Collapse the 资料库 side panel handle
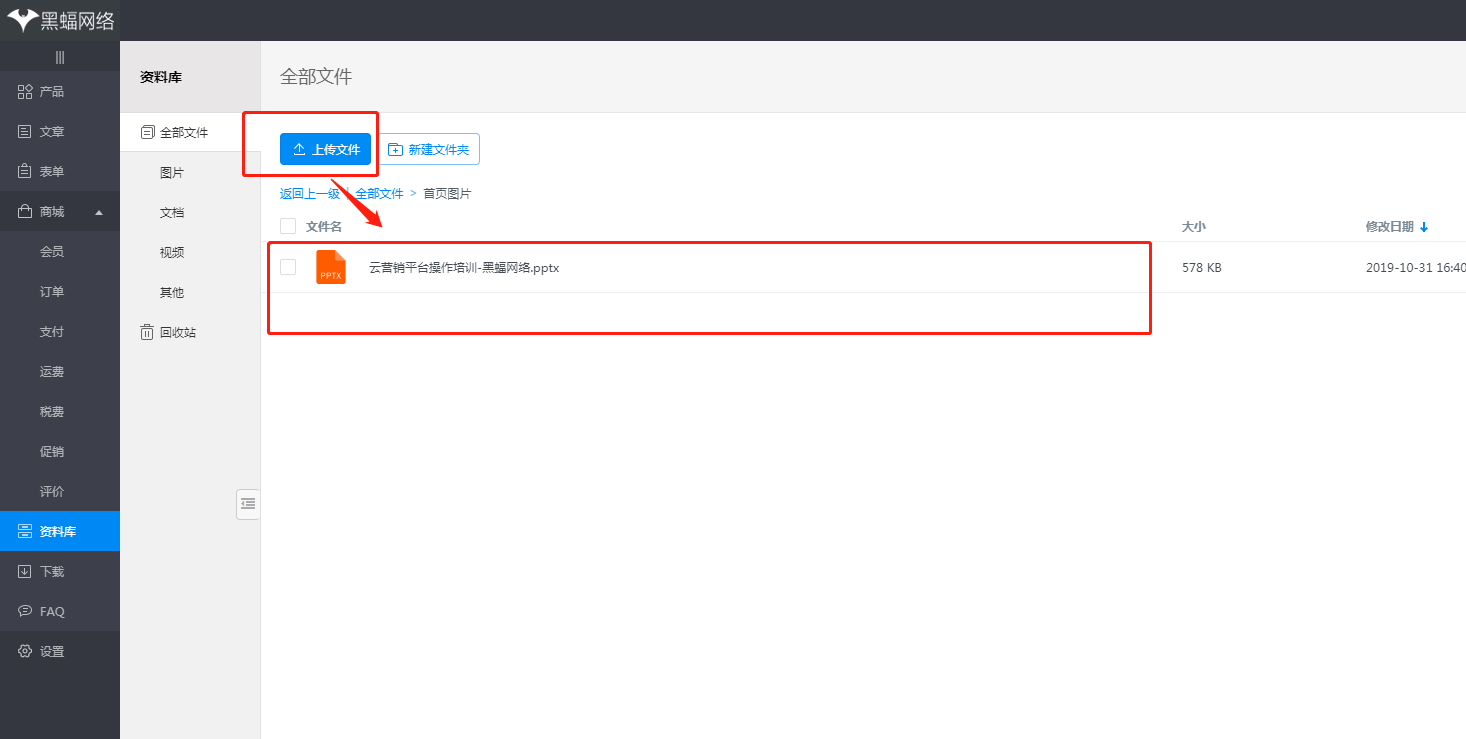The height and width of the screenshot is (739, 1466). pos(248,504)
